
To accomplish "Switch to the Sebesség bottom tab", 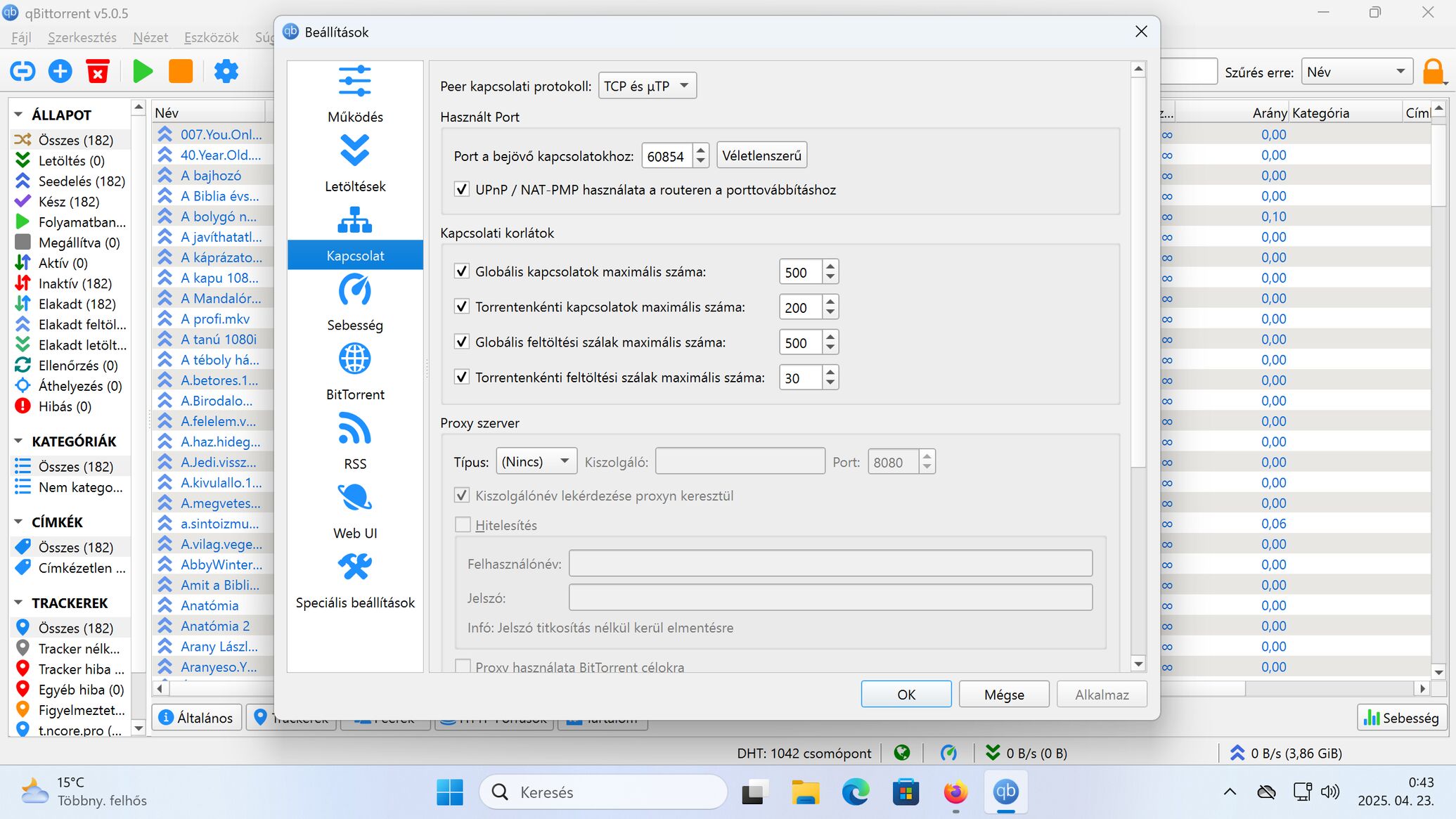I will [1402, 718].
